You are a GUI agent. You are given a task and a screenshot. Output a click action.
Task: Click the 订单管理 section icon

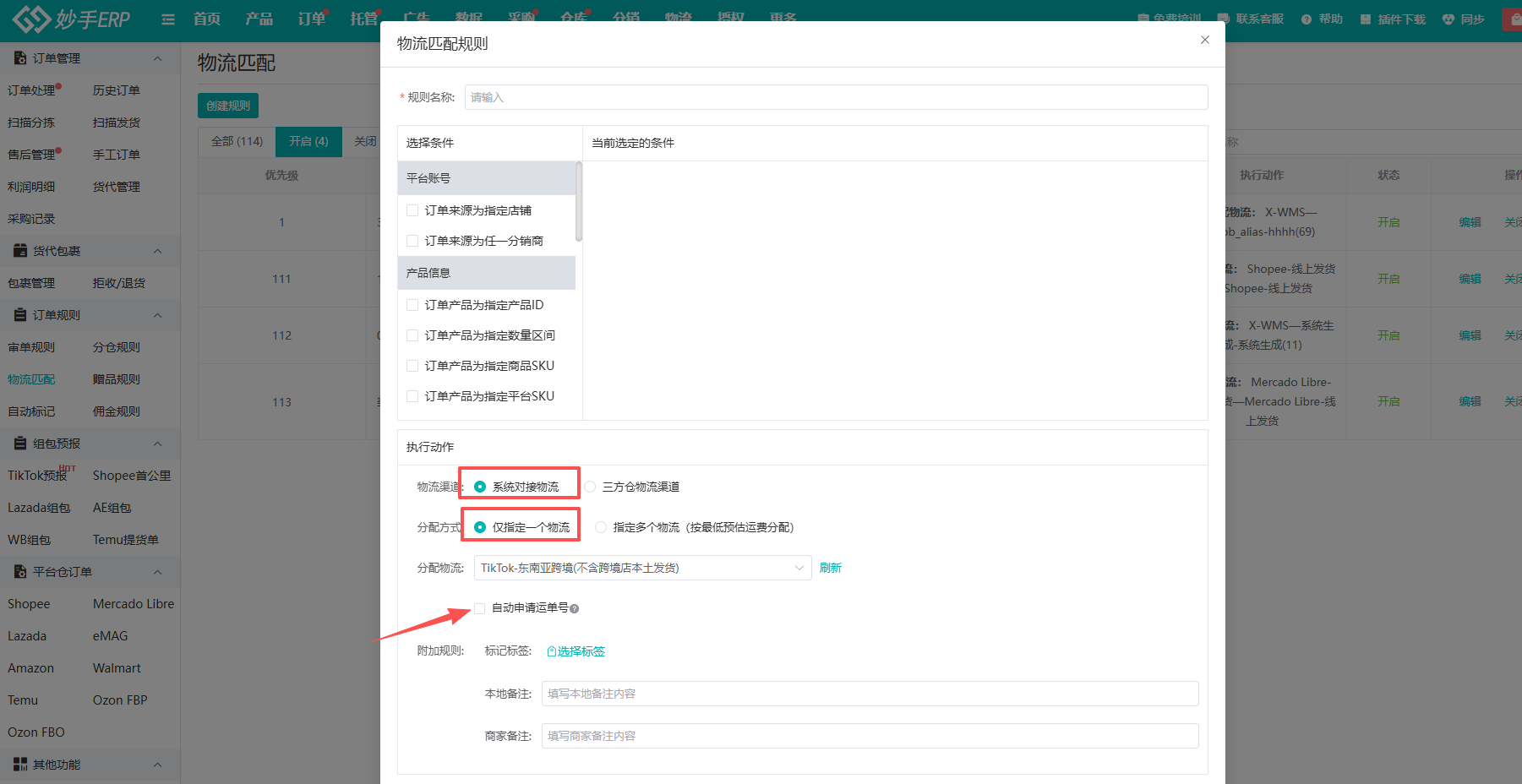click(x=20, y=58)
